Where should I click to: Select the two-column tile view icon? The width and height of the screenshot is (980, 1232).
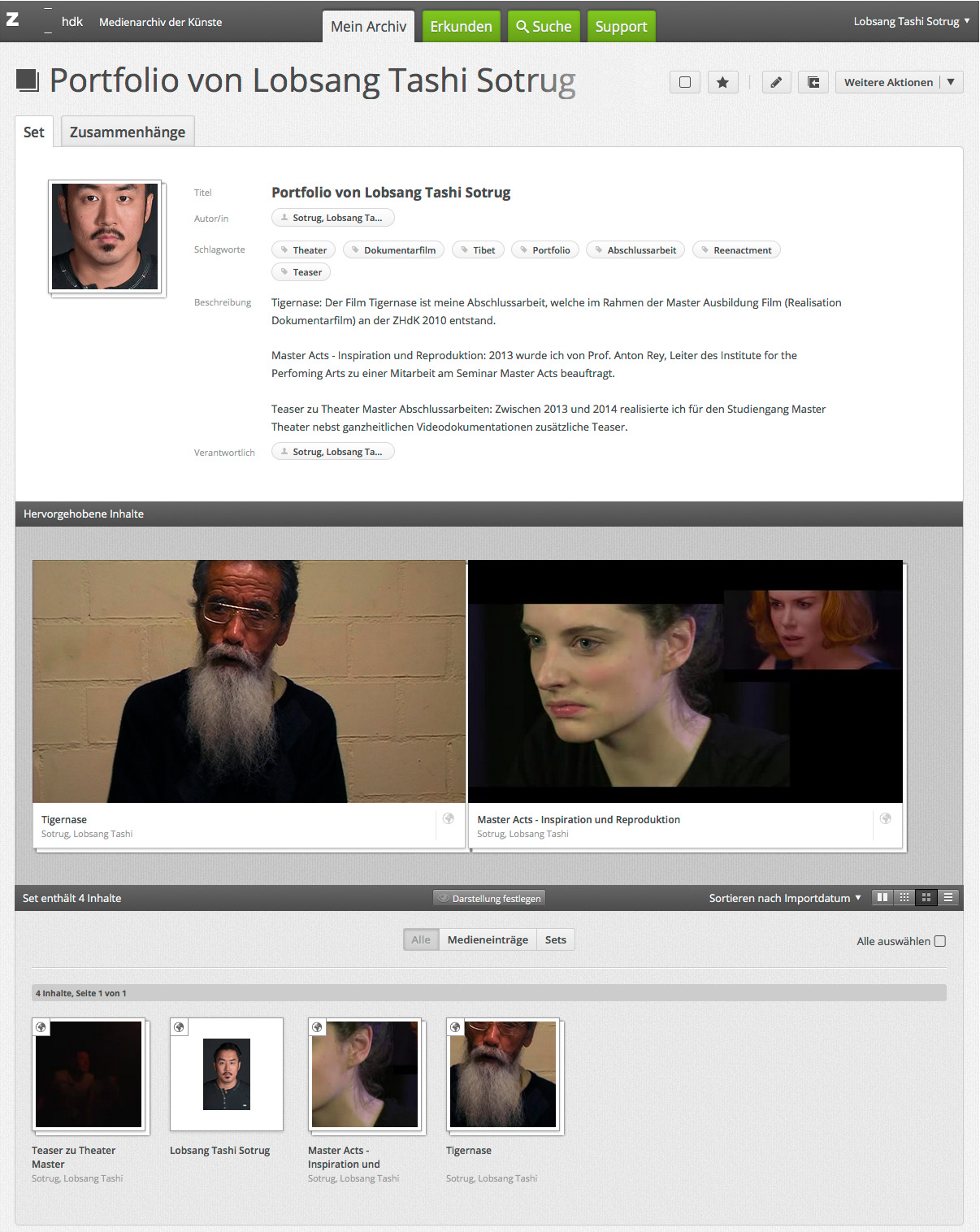pos(882,898)
